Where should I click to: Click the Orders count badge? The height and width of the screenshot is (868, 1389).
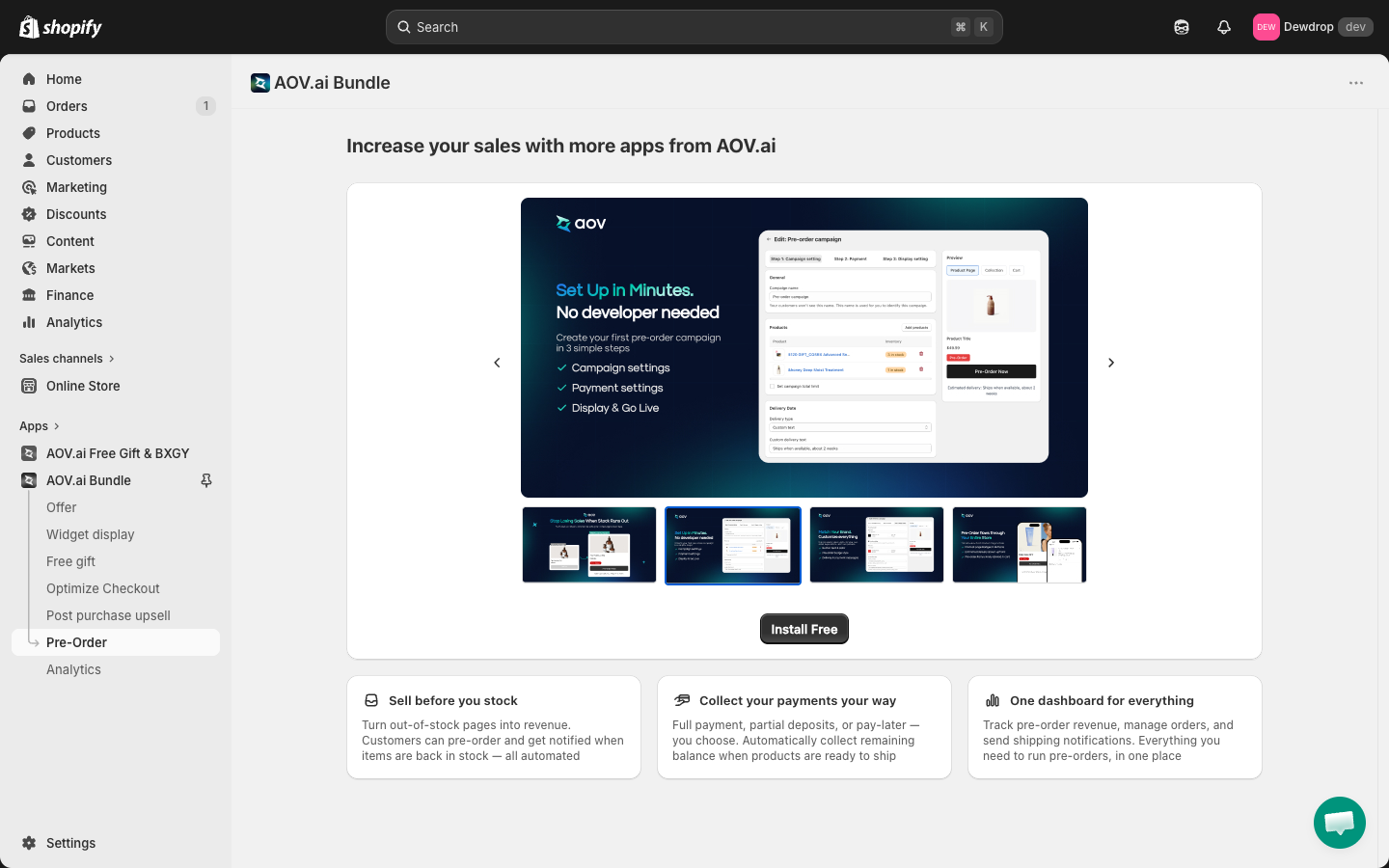[205, 106]
